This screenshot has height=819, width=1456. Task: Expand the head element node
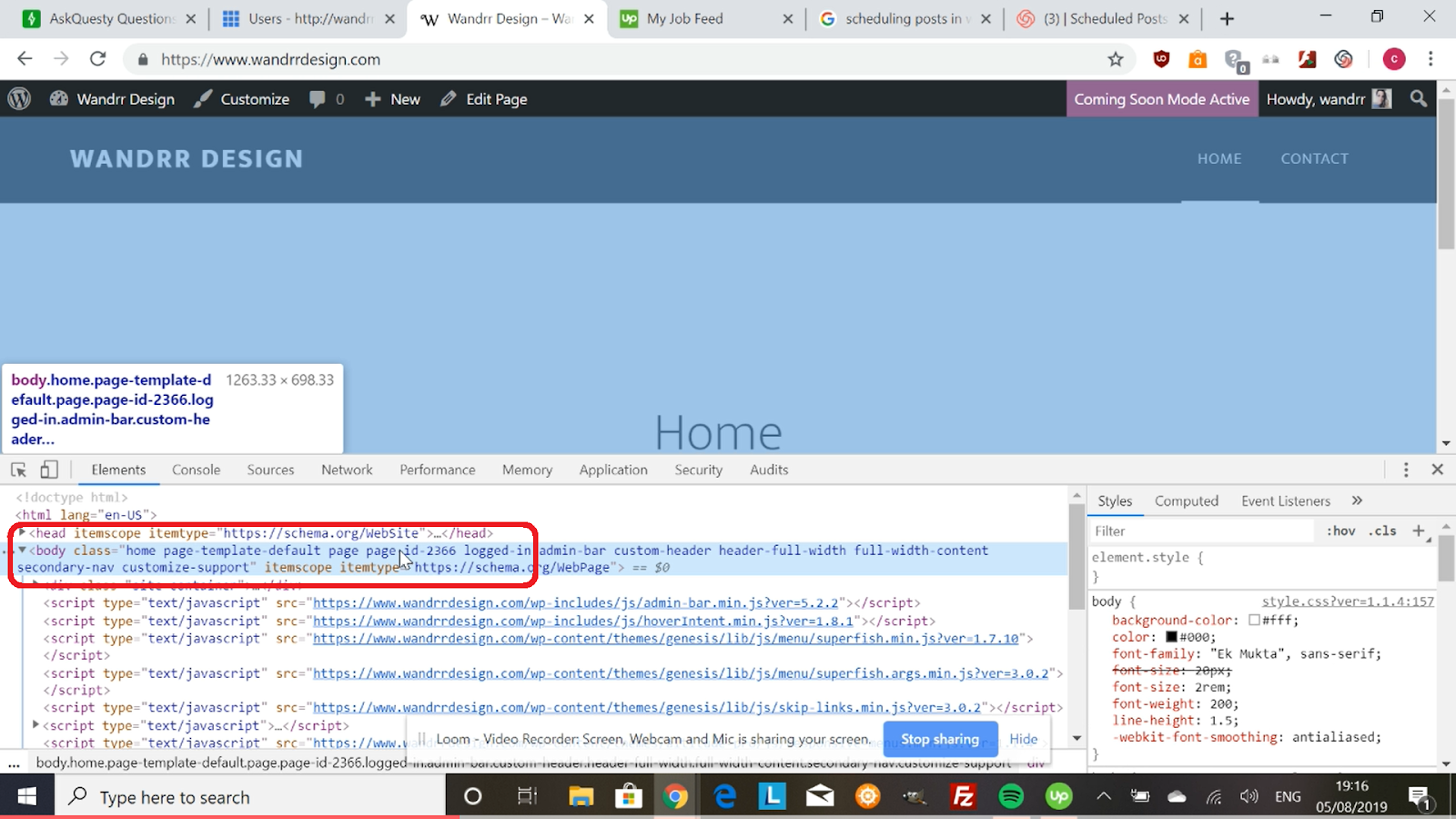coord(23,532)
